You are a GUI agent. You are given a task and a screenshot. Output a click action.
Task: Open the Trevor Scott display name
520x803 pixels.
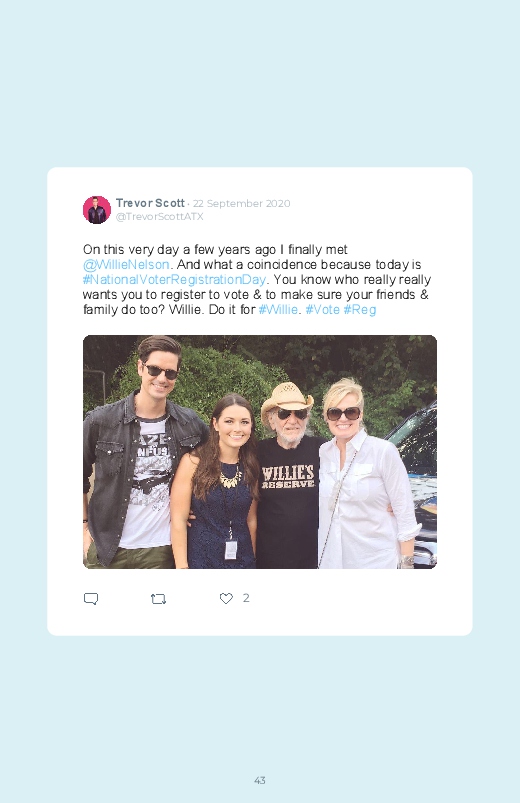[x=150, y=203]
